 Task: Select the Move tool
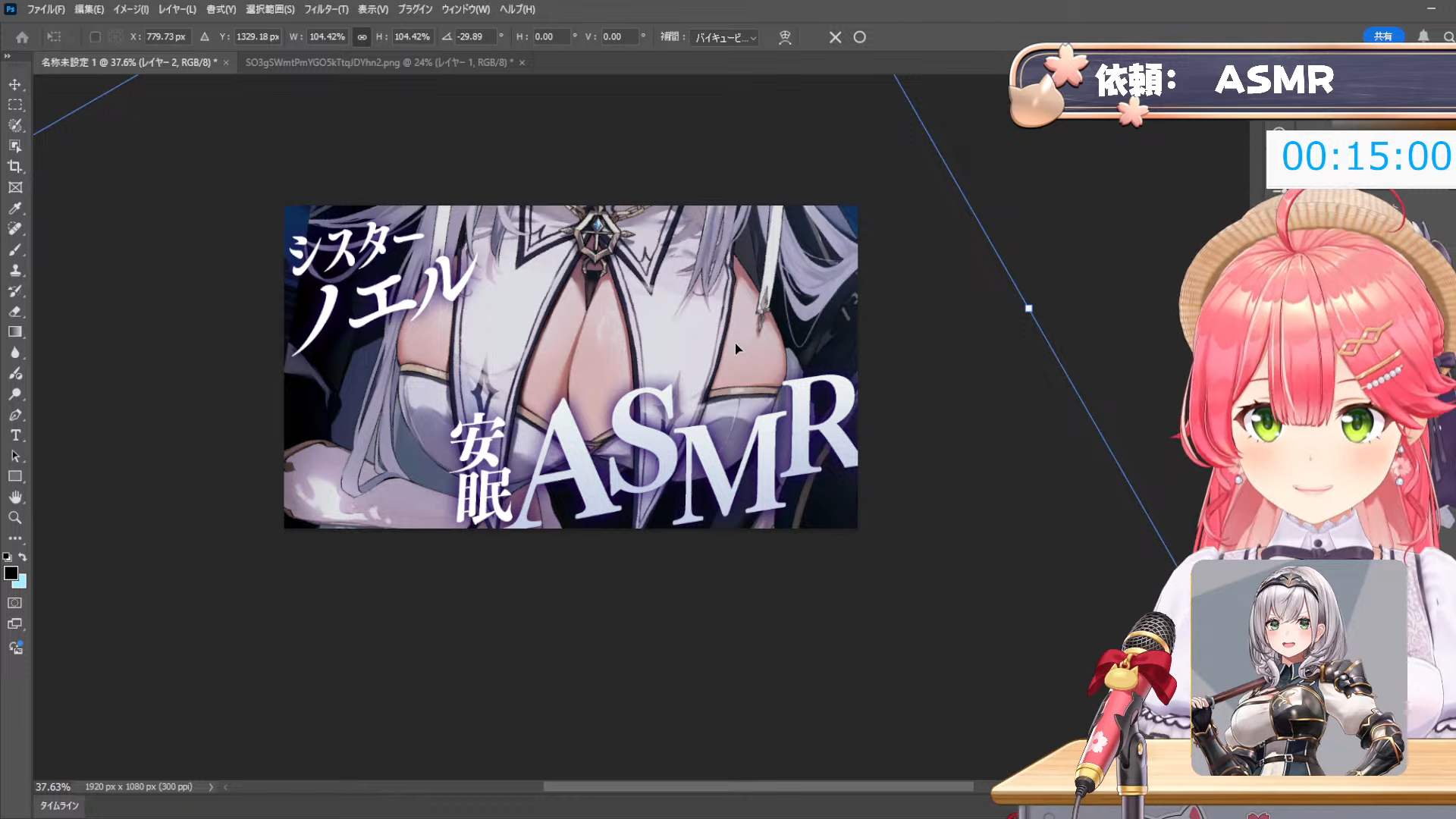point(15,84)
